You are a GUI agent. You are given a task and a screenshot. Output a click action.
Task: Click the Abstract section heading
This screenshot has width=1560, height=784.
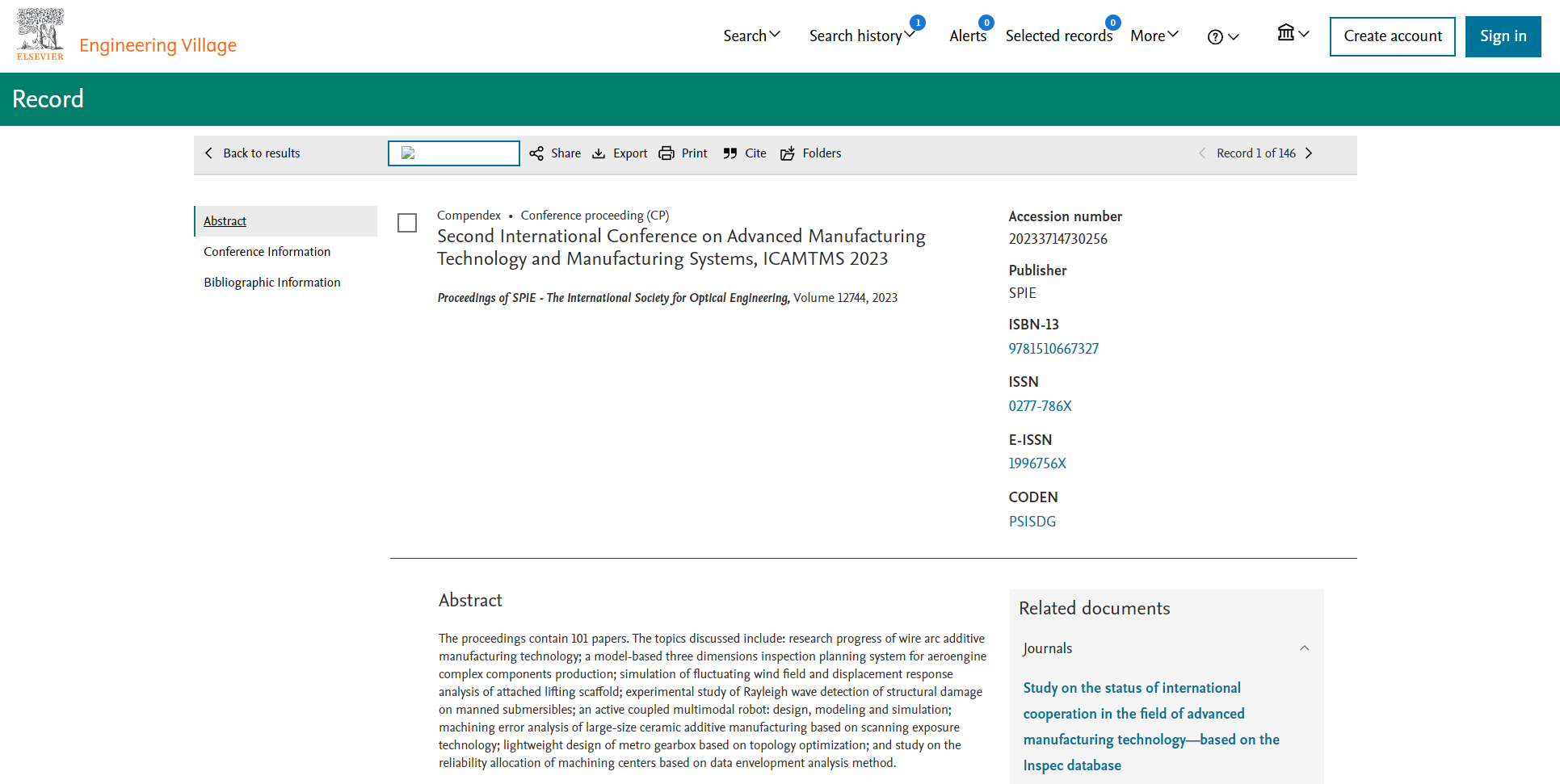click(470, 601)
